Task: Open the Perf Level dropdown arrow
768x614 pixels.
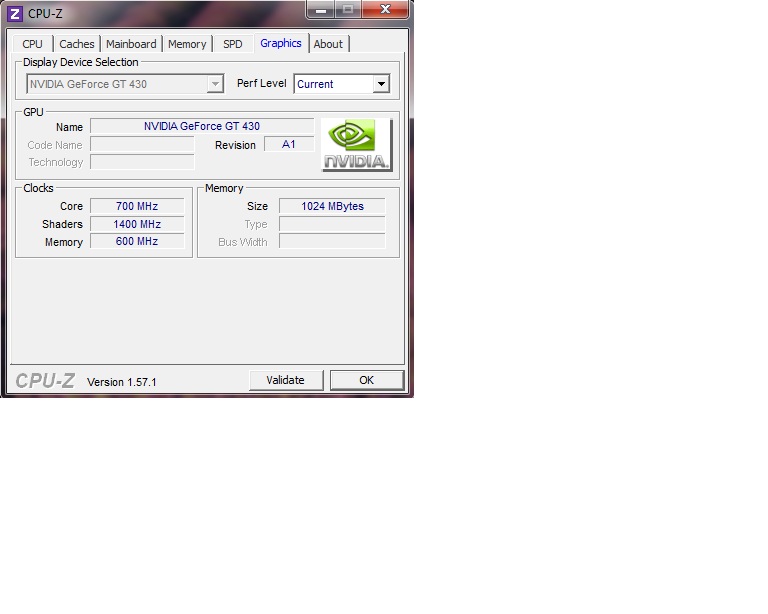Action: 381,84
